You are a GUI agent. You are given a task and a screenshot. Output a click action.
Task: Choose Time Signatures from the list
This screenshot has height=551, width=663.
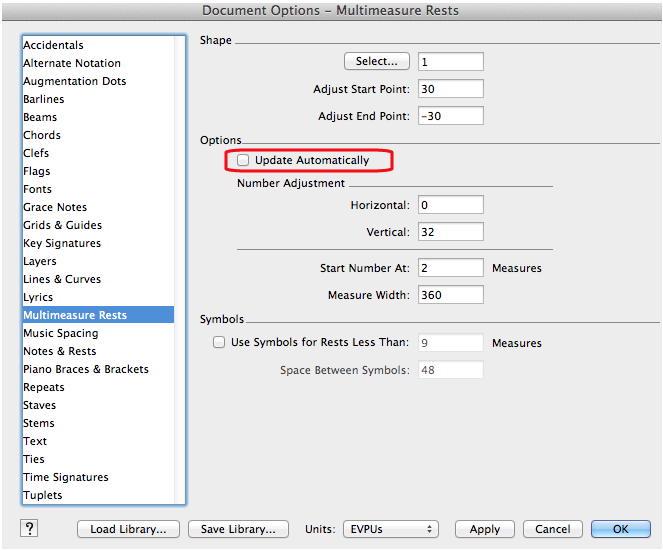[66, 477]
